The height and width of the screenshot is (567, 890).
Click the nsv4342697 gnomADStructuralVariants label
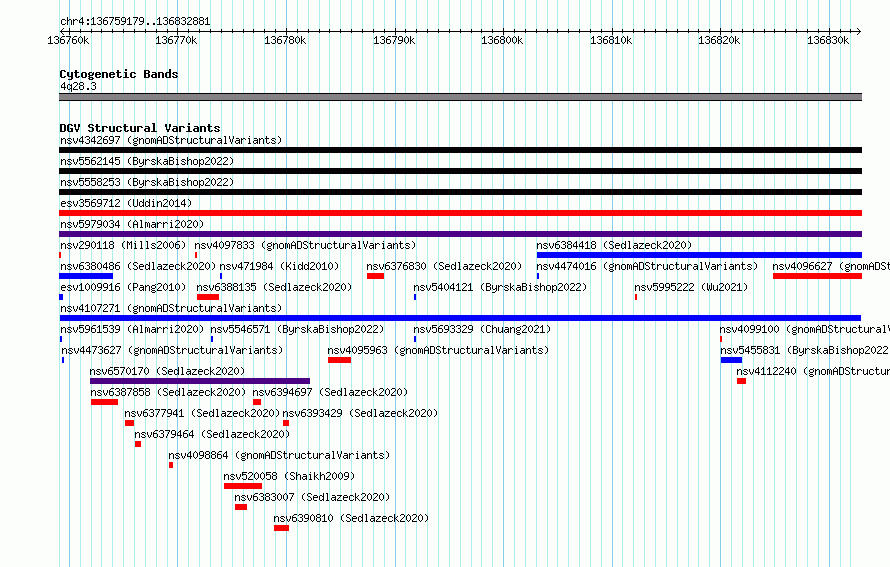(171, 140)
